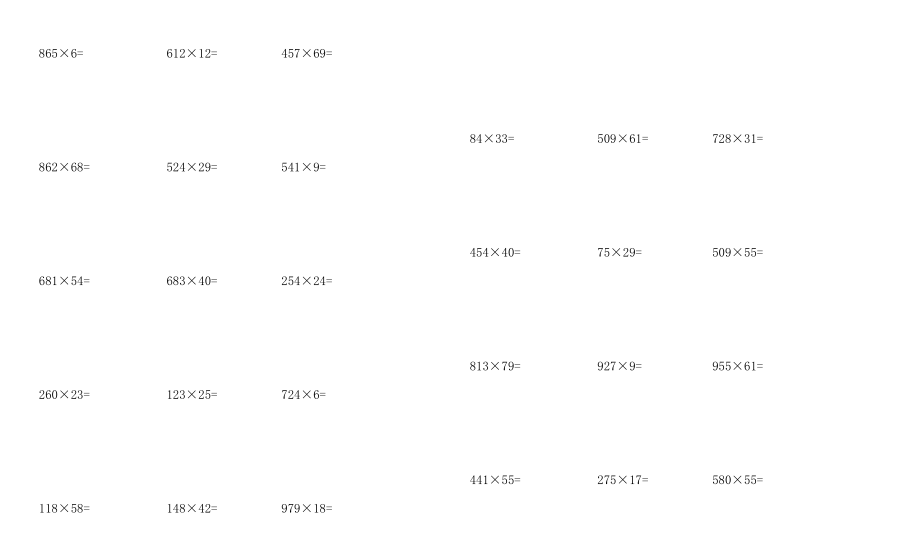Click the 509×61= equation
The height and width of the screenshot is (558, 920).
[x=622, y=139]
